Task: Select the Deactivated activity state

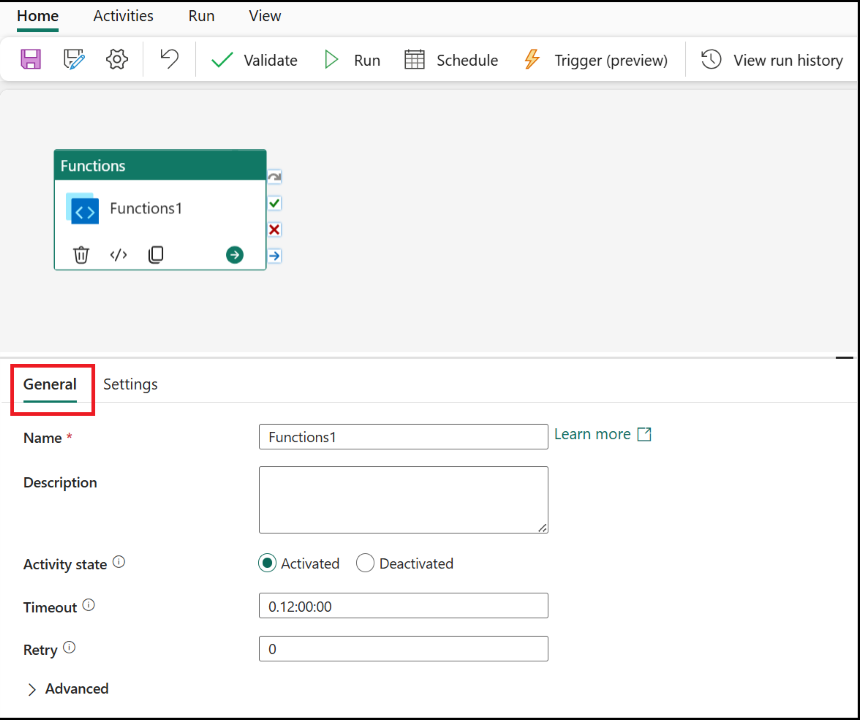Action: [x=365, y=563]
